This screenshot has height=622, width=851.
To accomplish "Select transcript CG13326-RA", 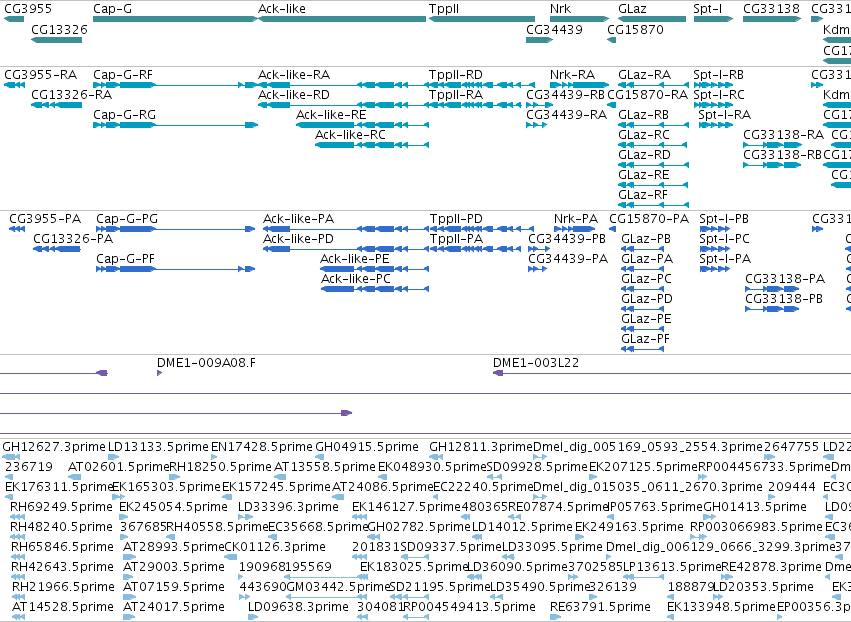I will coord(72,94).
